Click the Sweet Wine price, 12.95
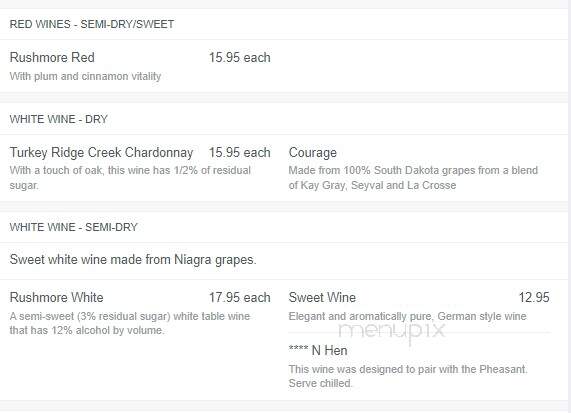This screenshot has width=571, height=413. pyautogui.click(x=534, y=298)
